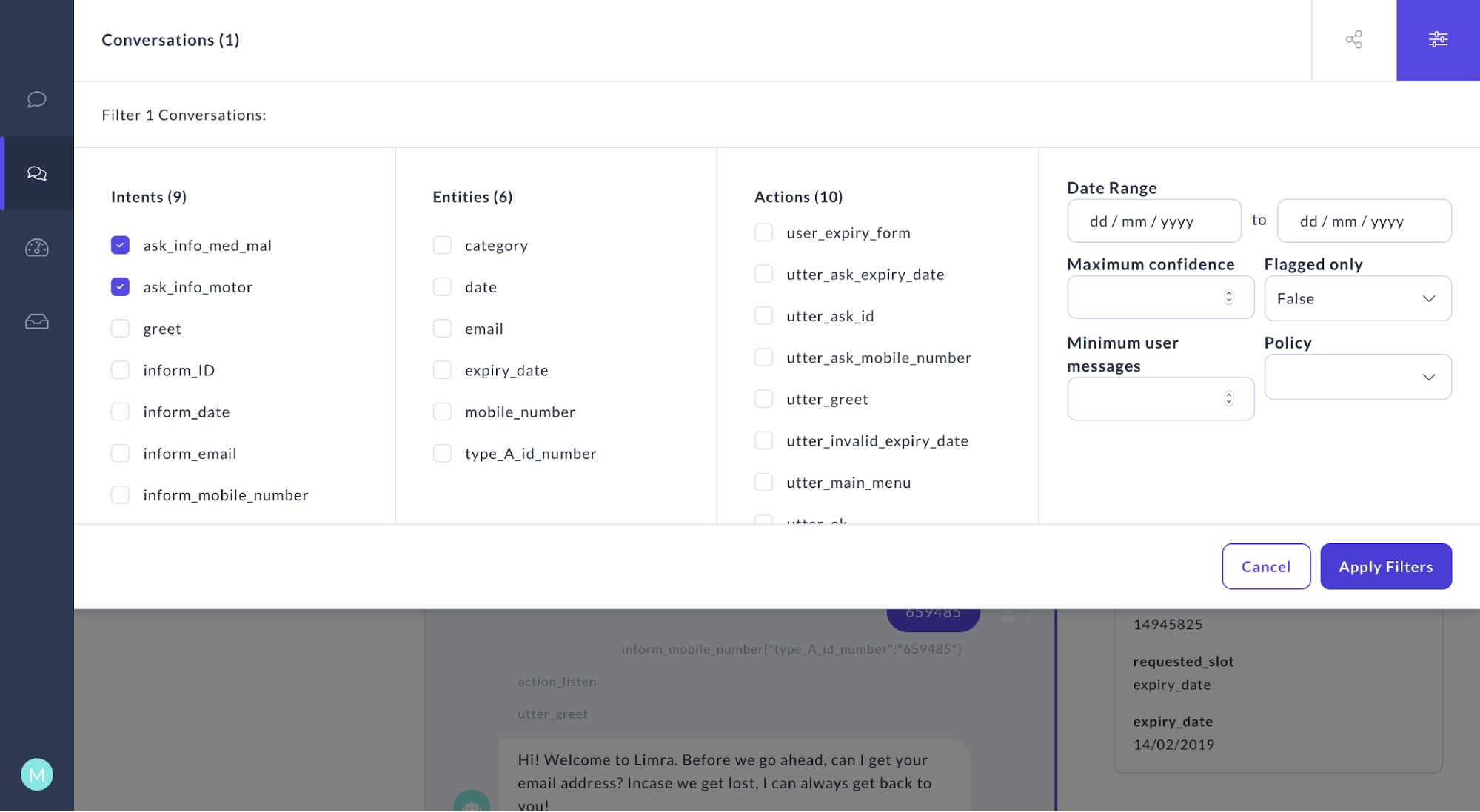Cancel the filter dialog
The image size is (1480, 812).
click(x=1265, y=566)
